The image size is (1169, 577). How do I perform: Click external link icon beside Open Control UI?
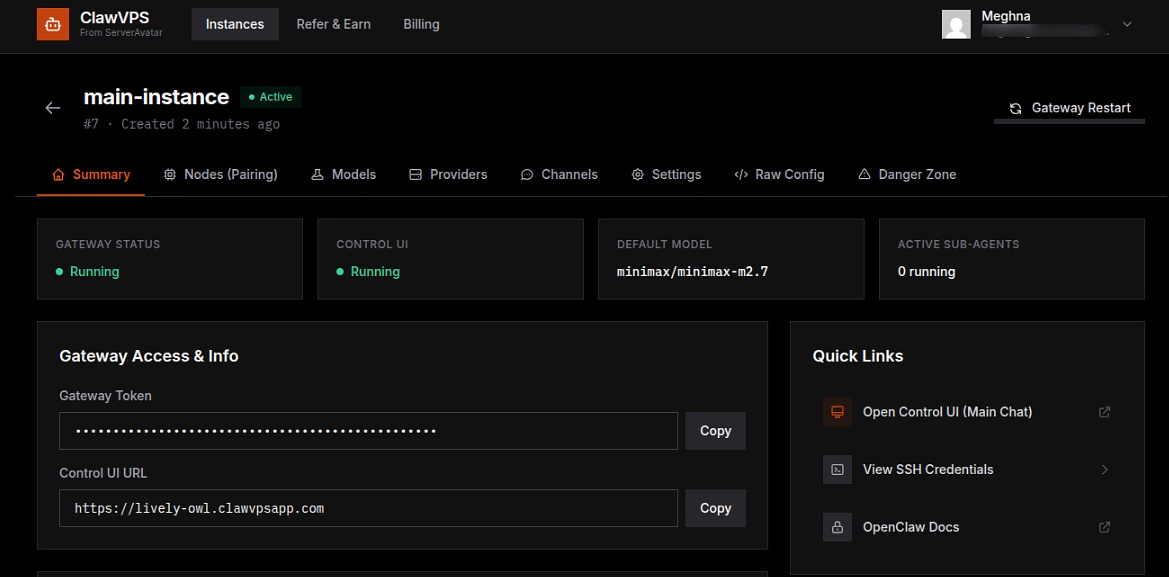tap(1105, 412)
